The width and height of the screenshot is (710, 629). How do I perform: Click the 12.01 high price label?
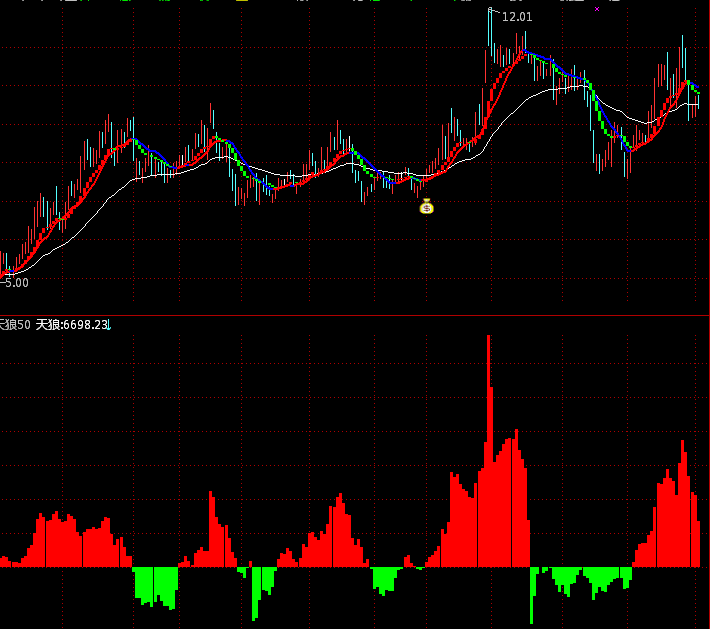click(x=517, y=17)
